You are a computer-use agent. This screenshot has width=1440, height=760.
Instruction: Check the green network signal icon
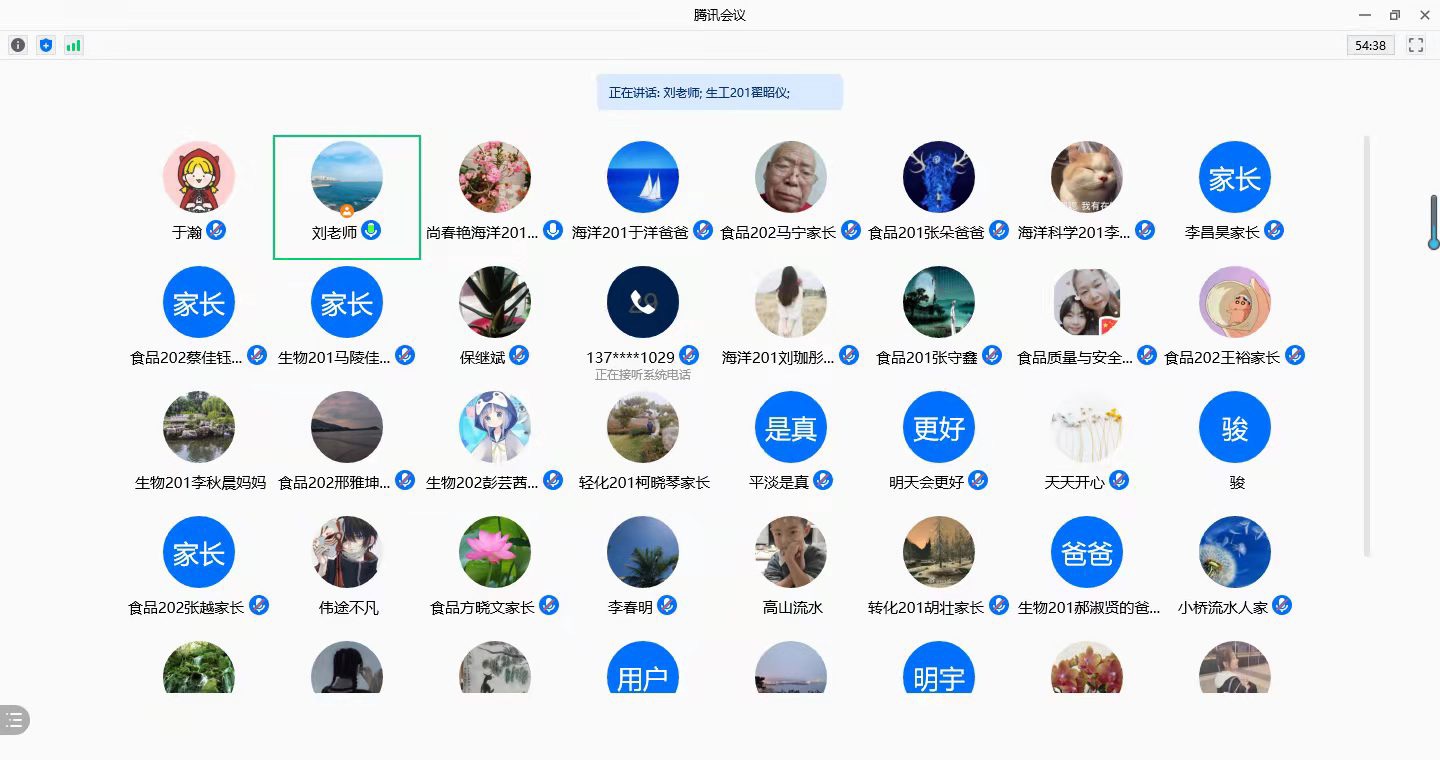coord(73,45)
